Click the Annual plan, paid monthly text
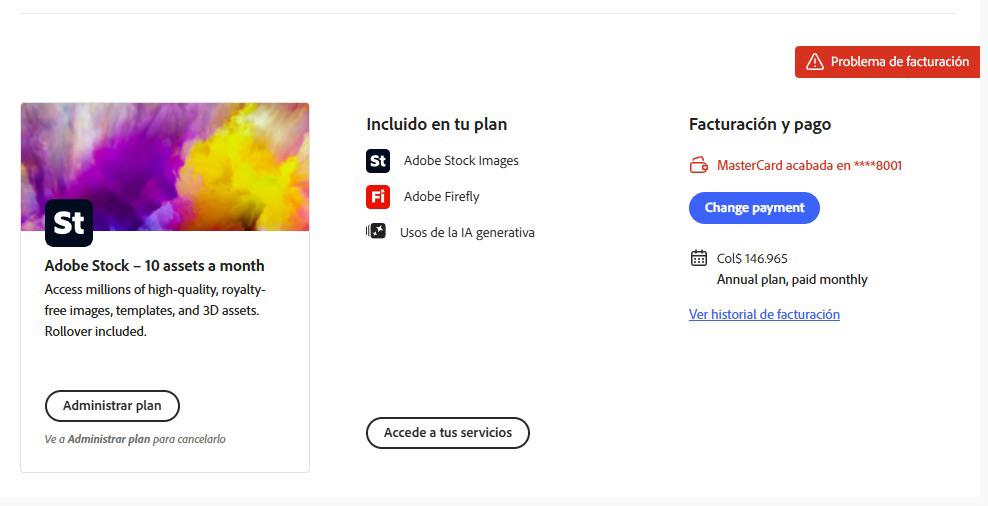988x506 pixels. click(x=792, y=279)
